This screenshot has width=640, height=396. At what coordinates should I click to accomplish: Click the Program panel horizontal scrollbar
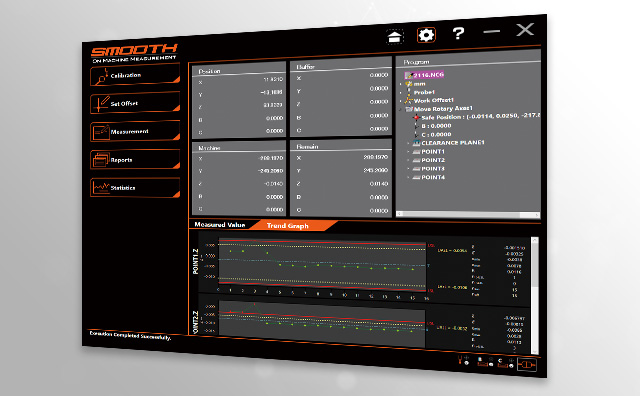468,214
